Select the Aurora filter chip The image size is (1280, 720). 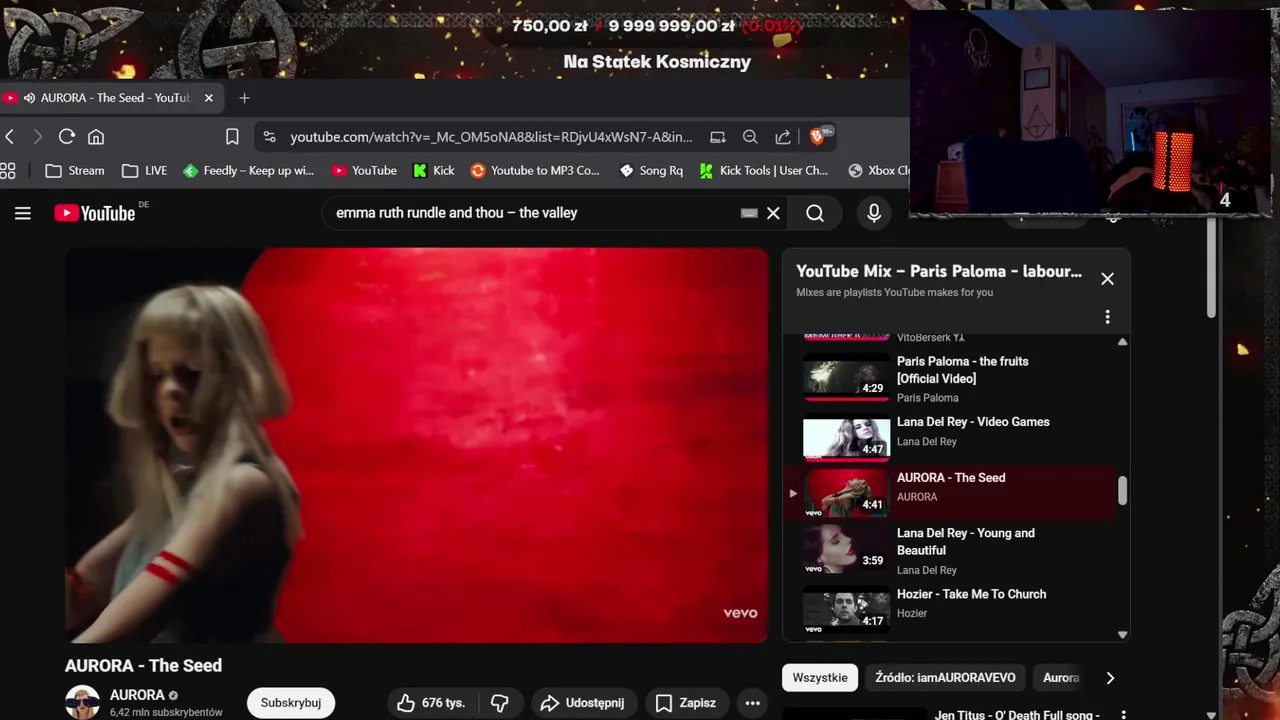coord(1061,678)
